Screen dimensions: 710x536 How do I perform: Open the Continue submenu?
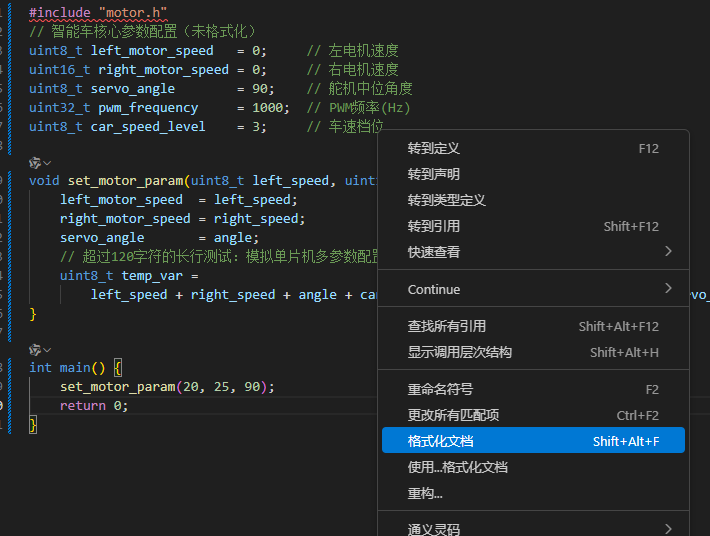pyautogui.click(x=533, y=289)
